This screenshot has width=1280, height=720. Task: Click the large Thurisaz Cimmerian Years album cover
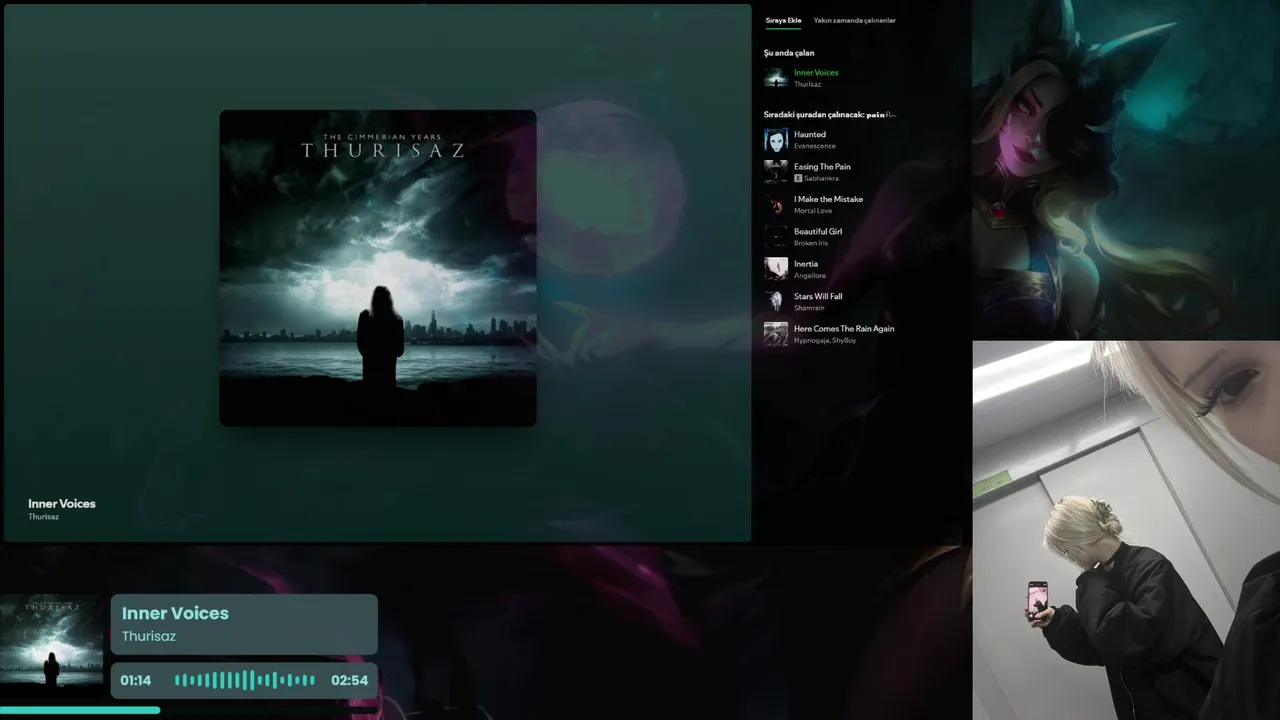point(378,268)
